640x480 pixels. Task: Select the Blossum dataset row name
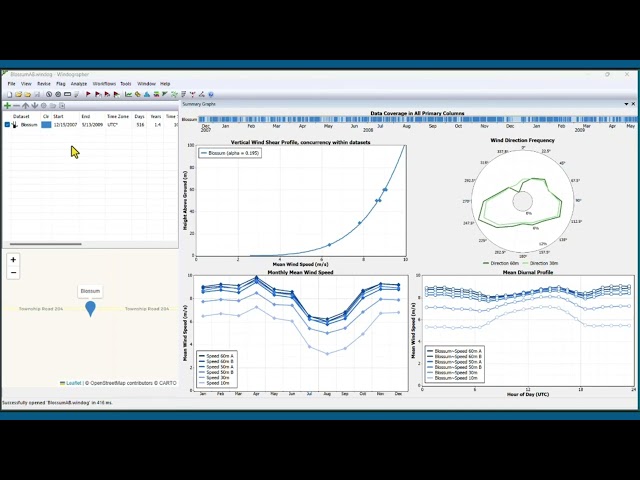(29, 124)
